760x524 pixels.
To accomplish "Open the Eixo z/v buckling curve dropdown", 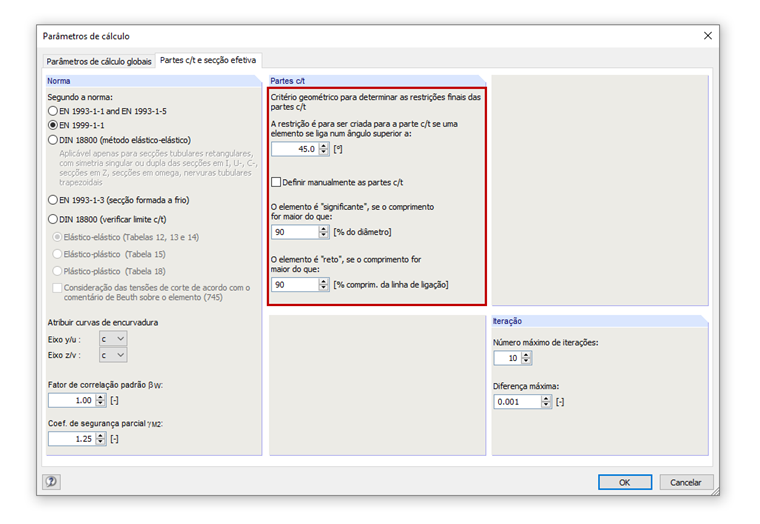I will pos(113,355).
